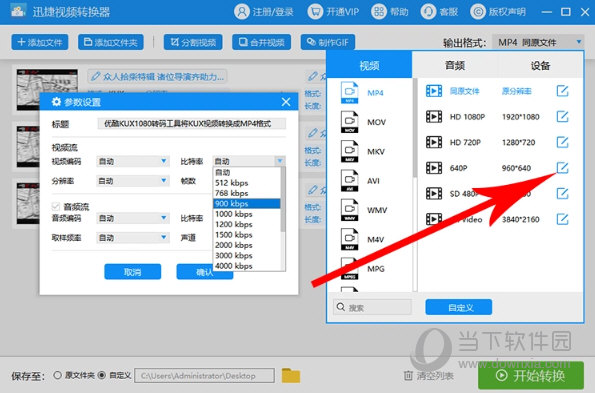Viewport: 595px width, 393px height.
Task: Choose the 640P film icon
Action: click(x=434, y=168)
